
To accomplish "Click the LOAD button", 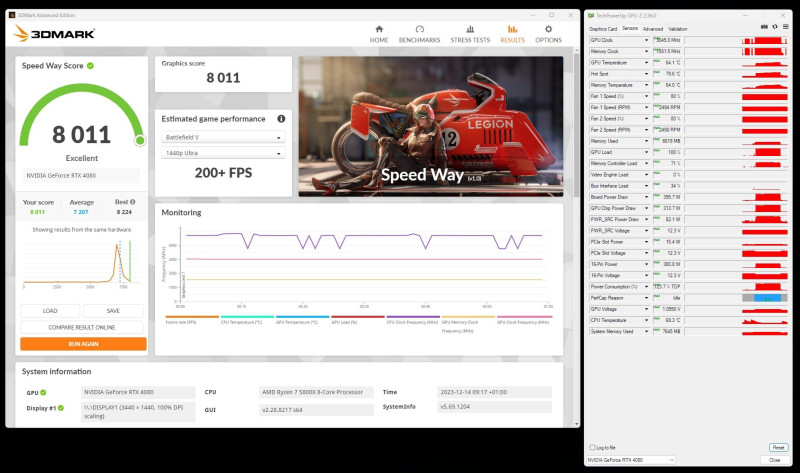I will pos(50,311).
